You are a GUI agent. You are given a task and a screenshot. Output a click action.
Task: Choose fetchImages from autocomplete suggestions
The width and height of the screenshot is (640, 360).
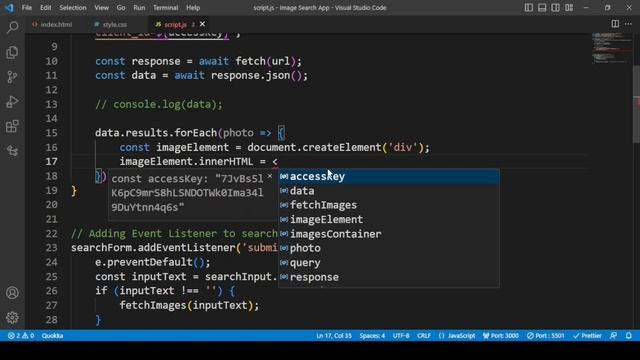(x=389, y=205)
